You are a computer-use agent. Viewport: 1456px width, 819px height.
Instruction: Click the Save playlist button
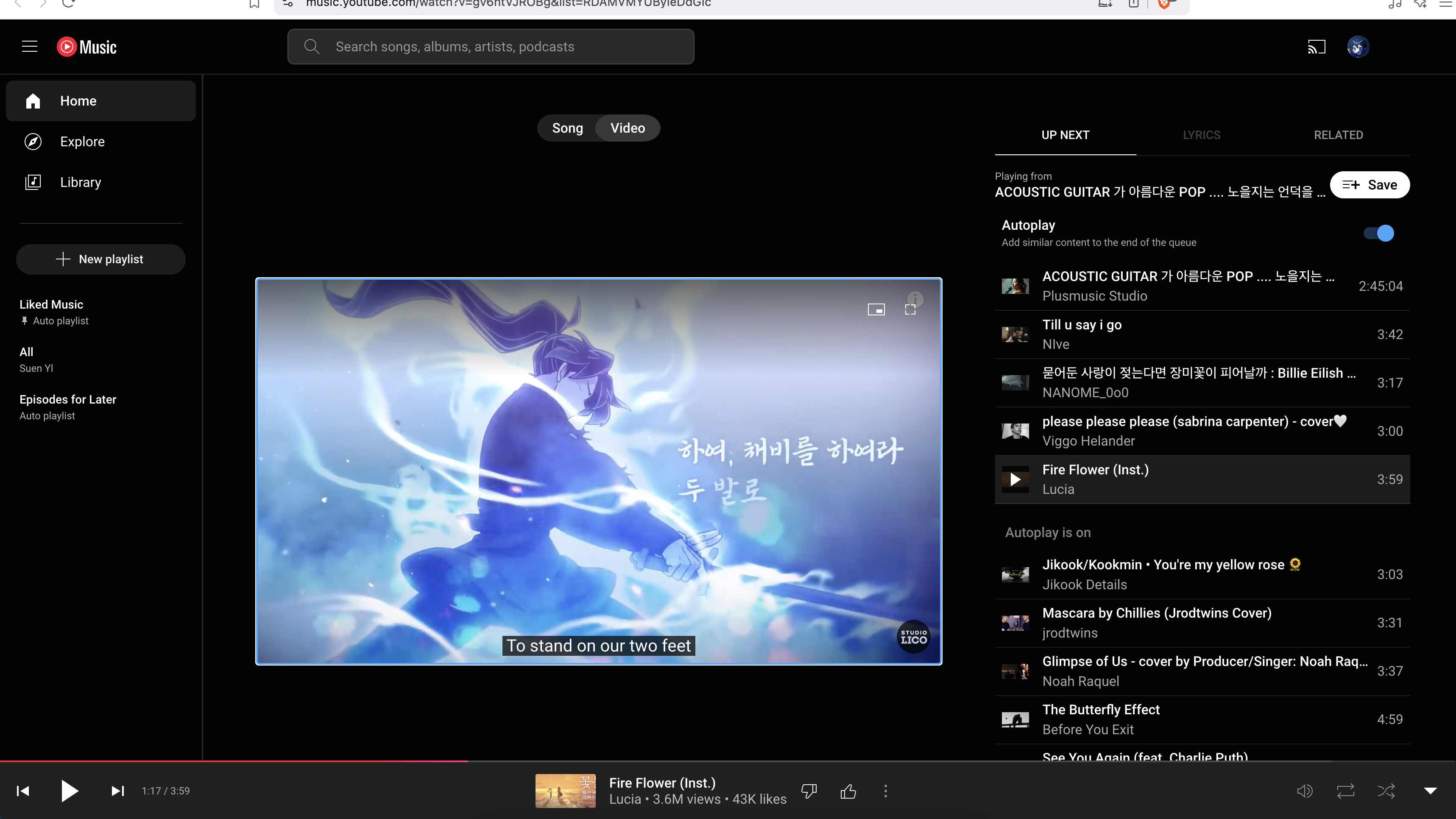pyautogui.click(x=1370, y=185)
